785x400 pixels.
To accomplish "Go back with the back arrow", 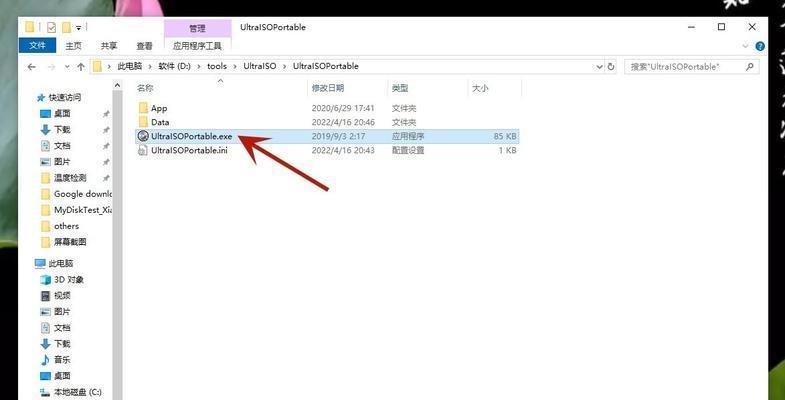I will [x=32, y=67].
